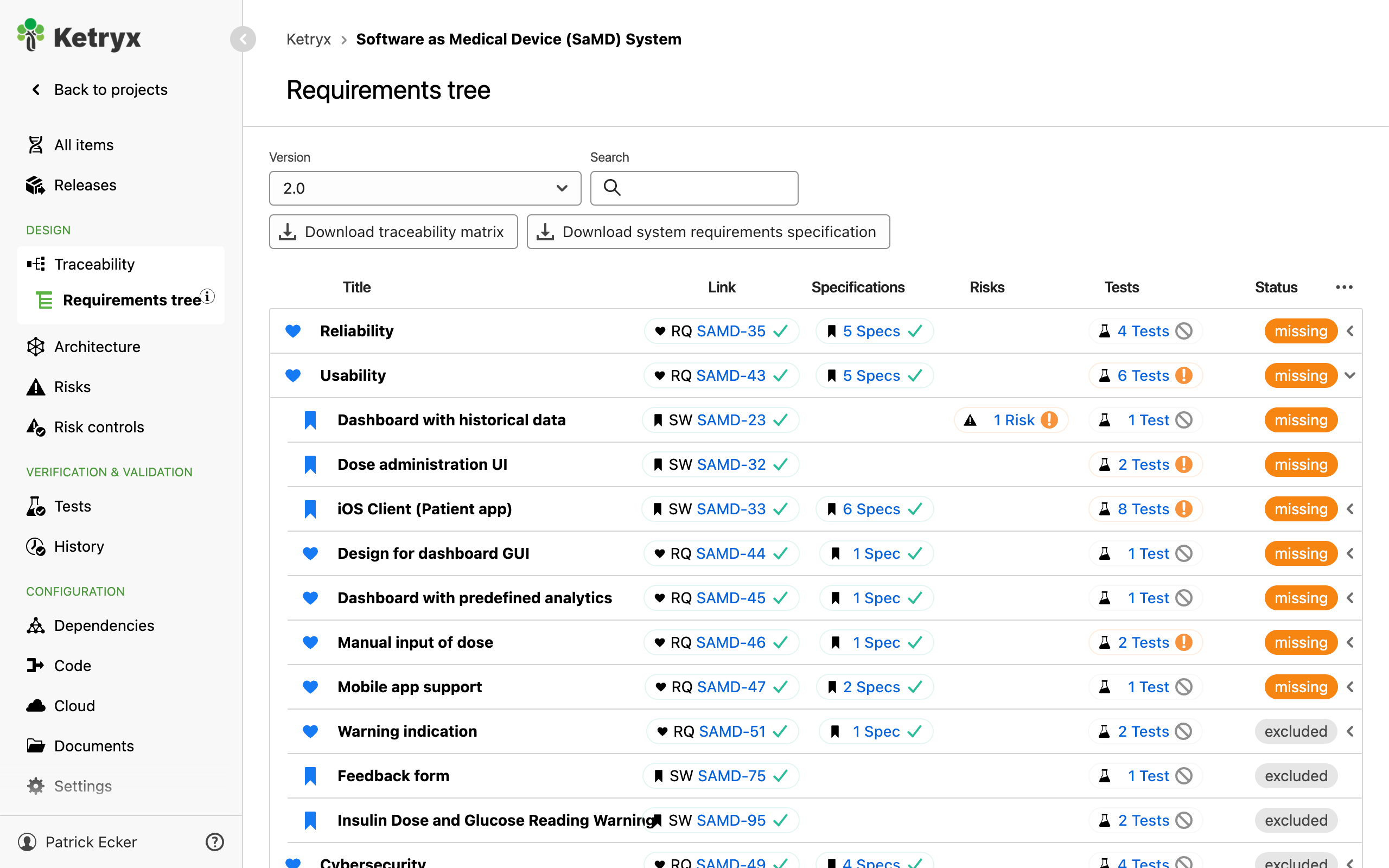Click the blue bookmark icon on Dose administration UI
This screenshot has width=1389, height=868.
(310, 464)
